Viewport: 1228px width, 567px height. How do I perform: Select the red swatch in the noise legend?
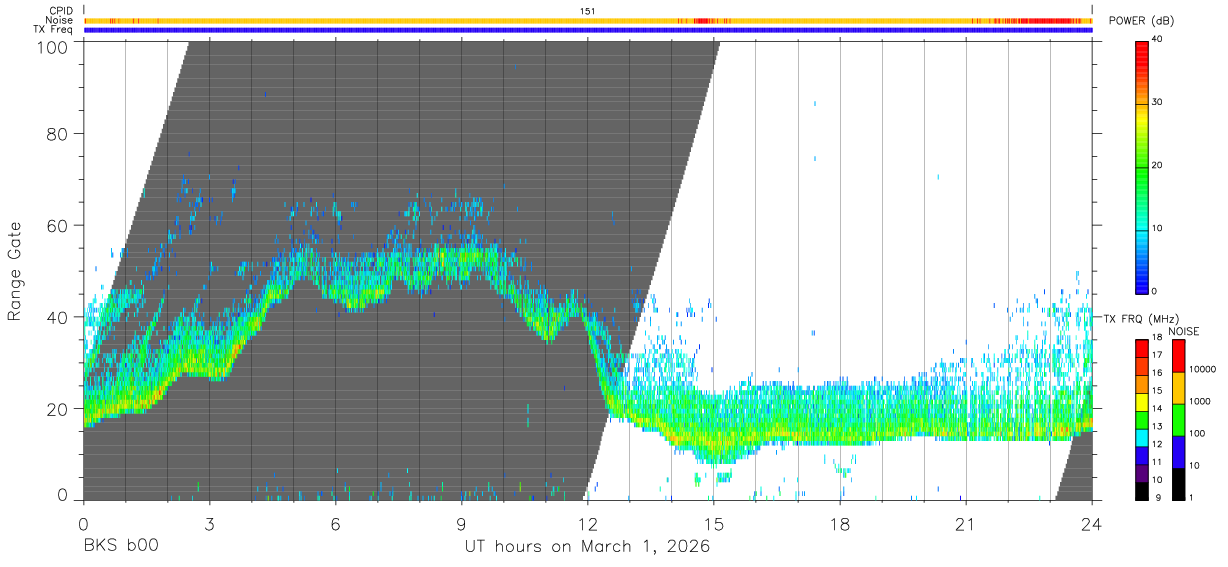tap(1177, 357)
